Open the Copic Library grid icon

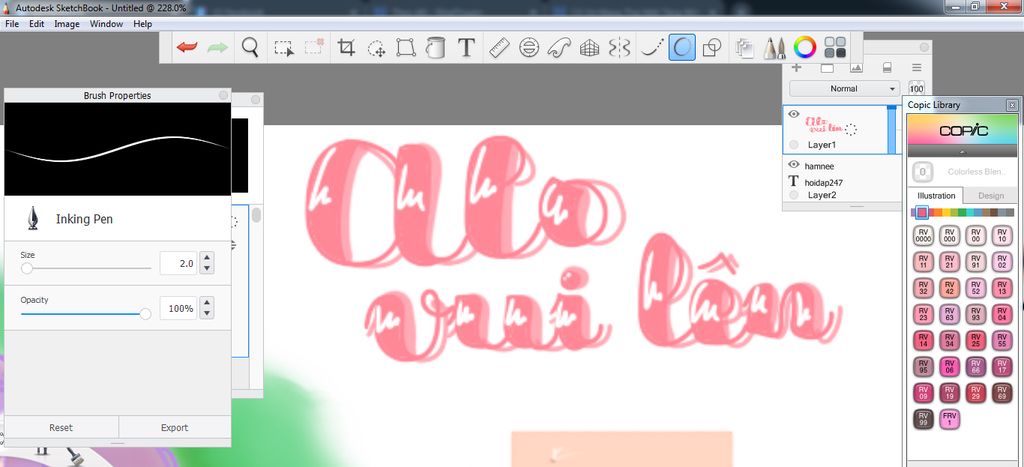pos(835,48)
